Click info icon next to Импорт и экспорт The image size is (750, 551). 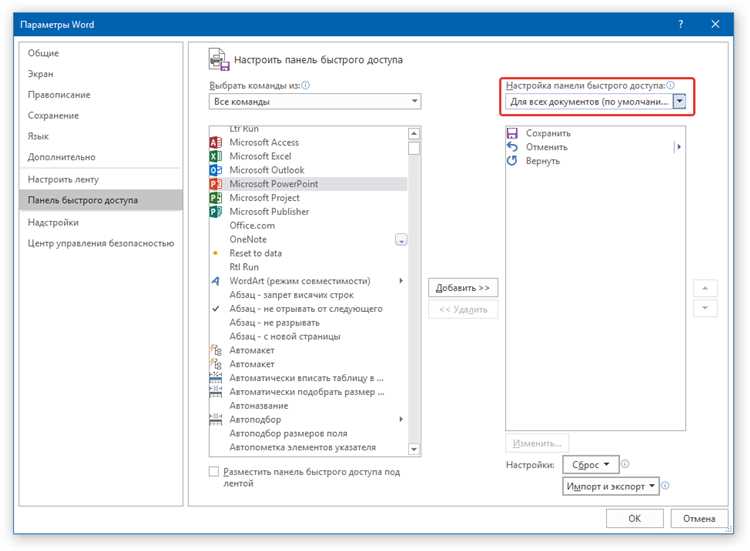[x=665, y=486]
